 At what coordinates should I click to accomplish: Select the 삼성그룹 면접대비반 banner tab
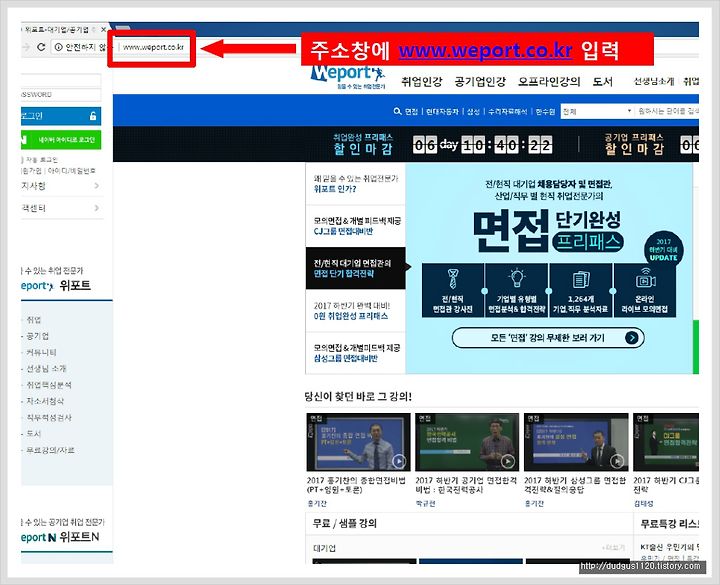coord(355,353)
